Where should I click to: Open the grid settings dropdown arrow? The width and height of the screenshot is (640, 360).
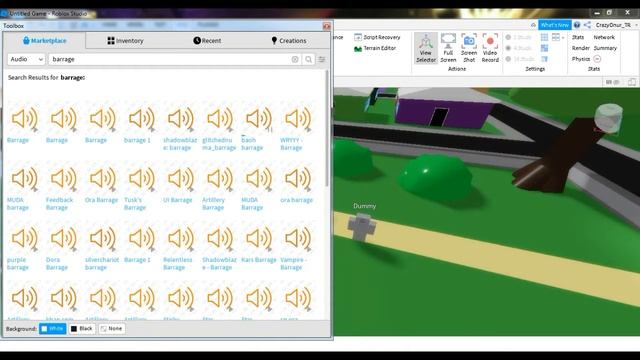563,38
